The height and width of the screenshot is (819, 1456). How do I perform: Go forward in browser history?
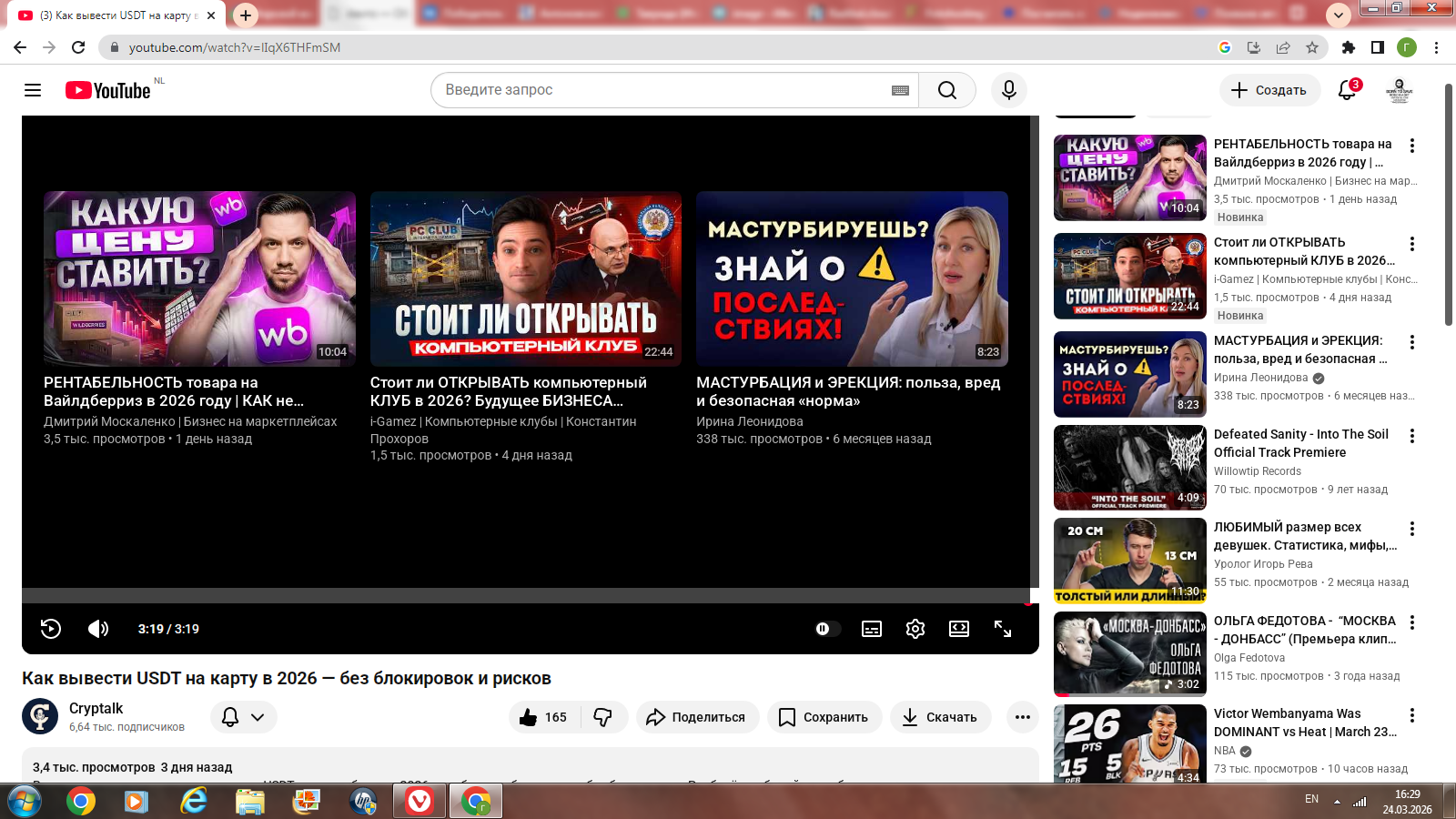49,47
